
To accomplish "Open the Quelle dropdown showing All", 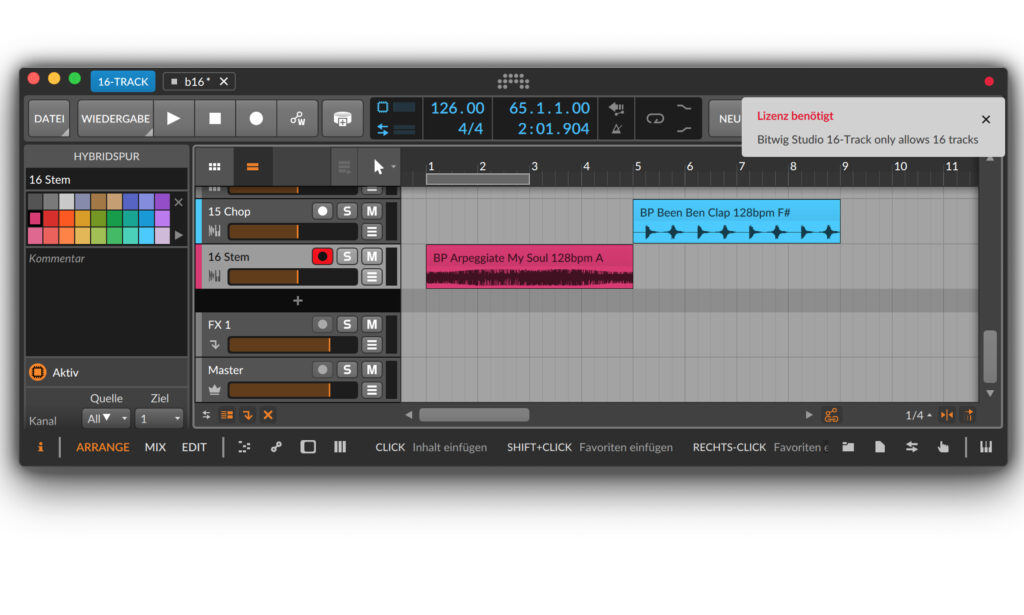I will pos(106,418).
